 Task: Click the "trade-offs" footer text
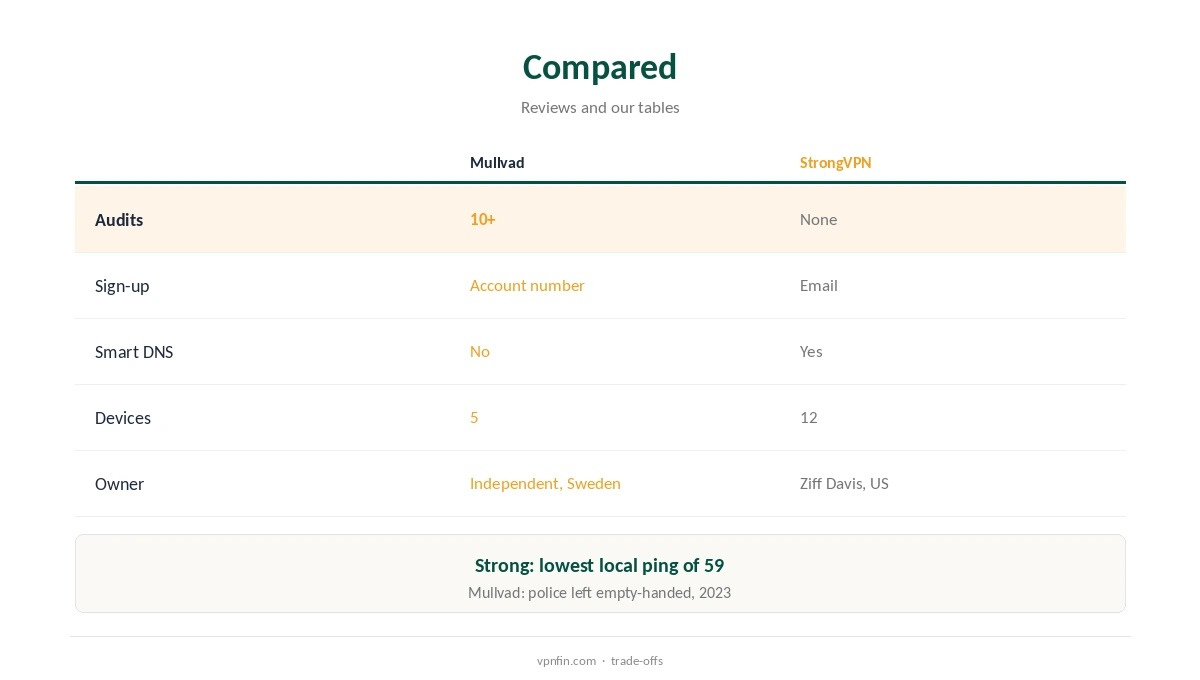tap(637, 661)
